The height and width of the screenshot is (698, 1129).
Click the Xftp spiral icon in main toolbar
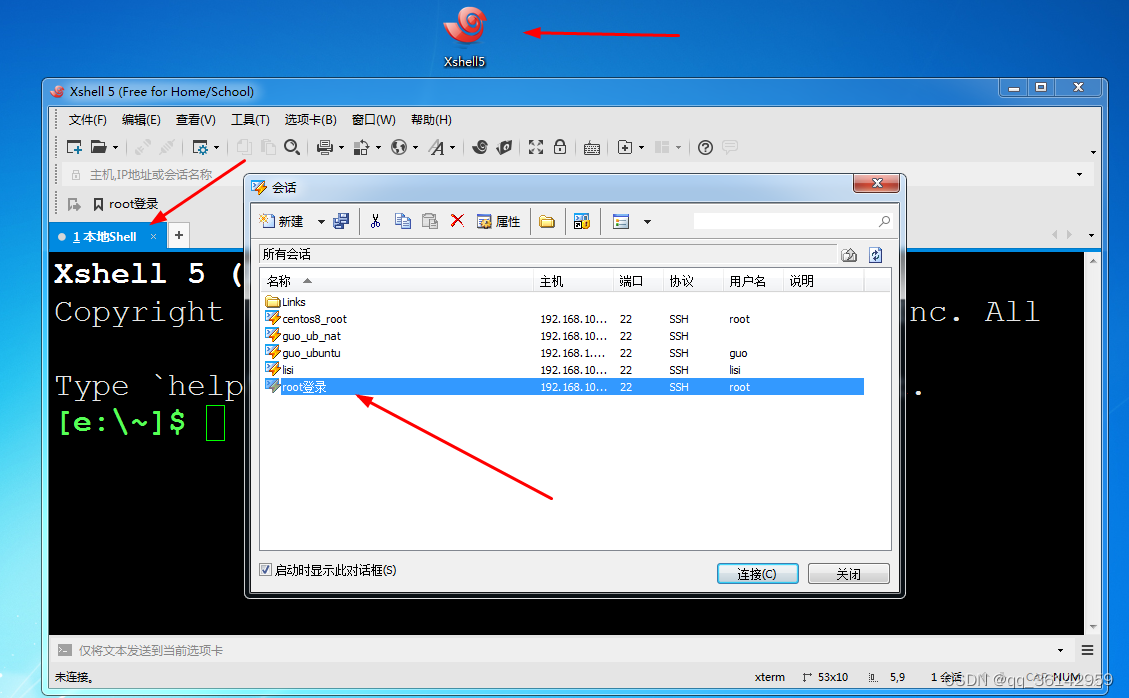480,147
